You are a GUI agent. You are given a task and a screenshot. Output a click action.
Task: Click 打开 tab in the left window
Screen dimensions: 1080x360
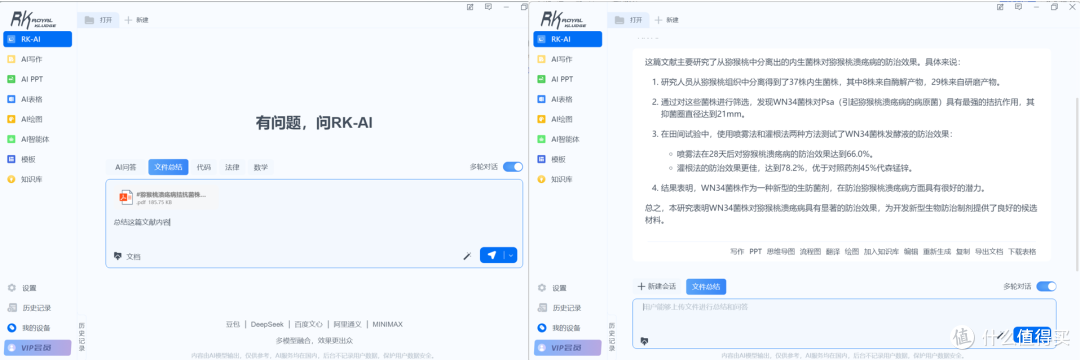pyautogui.click(x=98, y=20)
